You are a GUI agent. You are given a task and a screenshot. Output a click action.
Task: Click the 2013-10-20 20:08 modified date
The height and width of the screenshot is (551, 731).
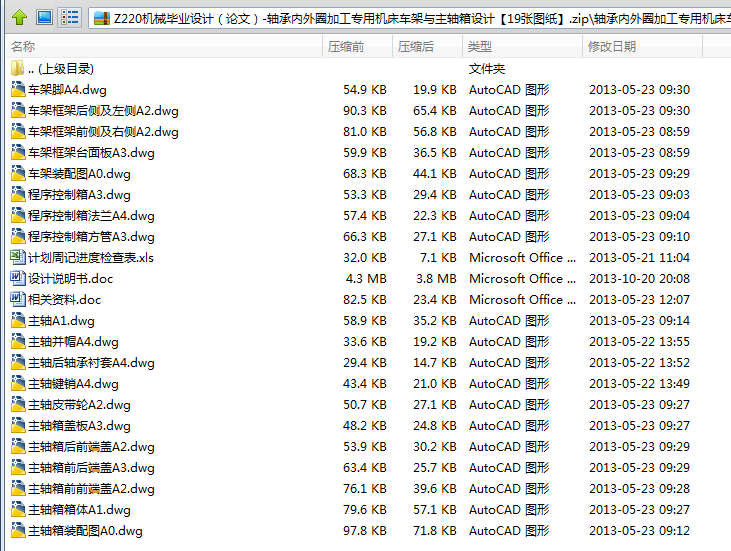point(639,278)
